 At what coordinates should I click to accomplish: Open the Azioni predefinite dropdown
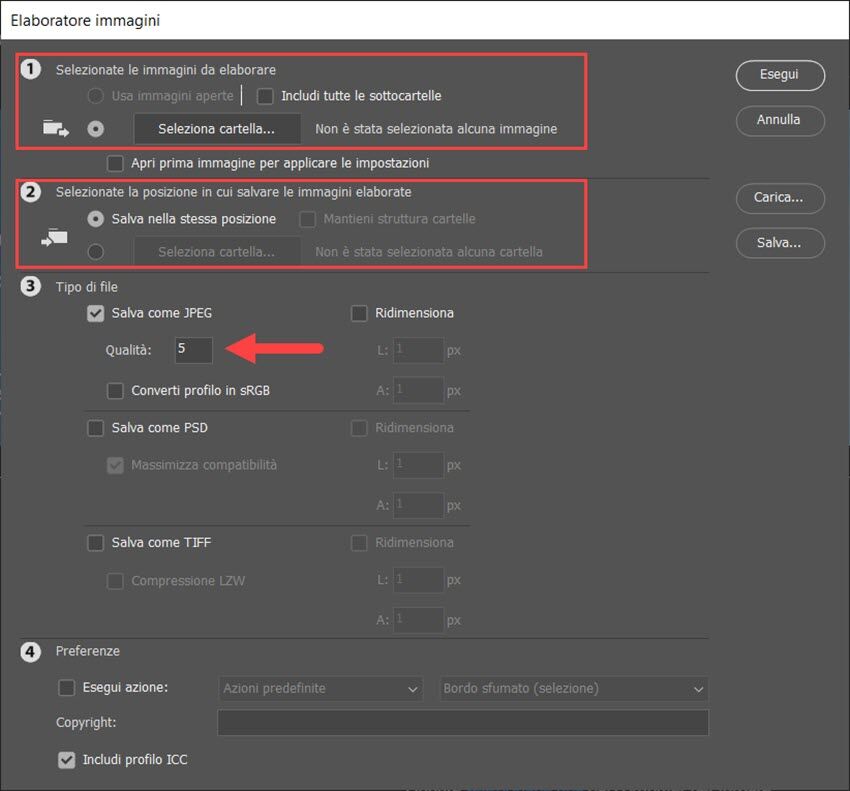coord(320,688)
